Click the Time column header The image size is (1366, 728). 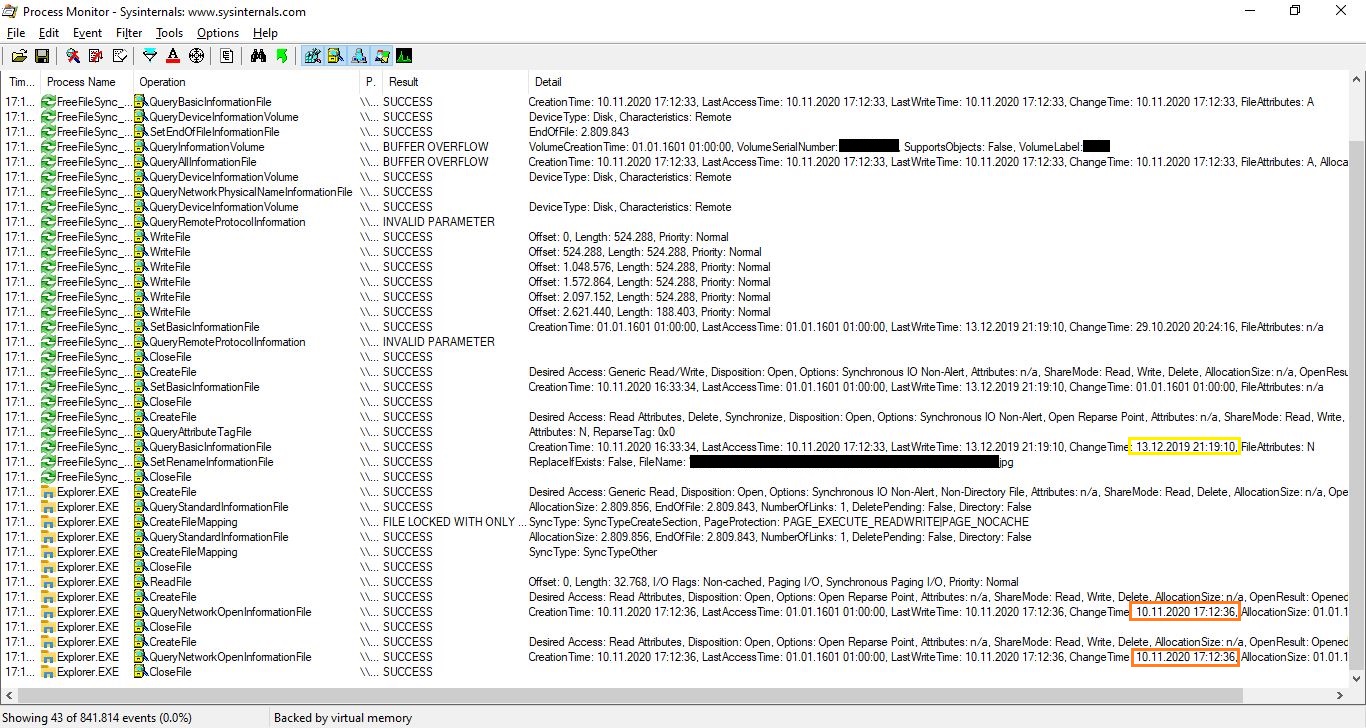(x=21, y=82)
